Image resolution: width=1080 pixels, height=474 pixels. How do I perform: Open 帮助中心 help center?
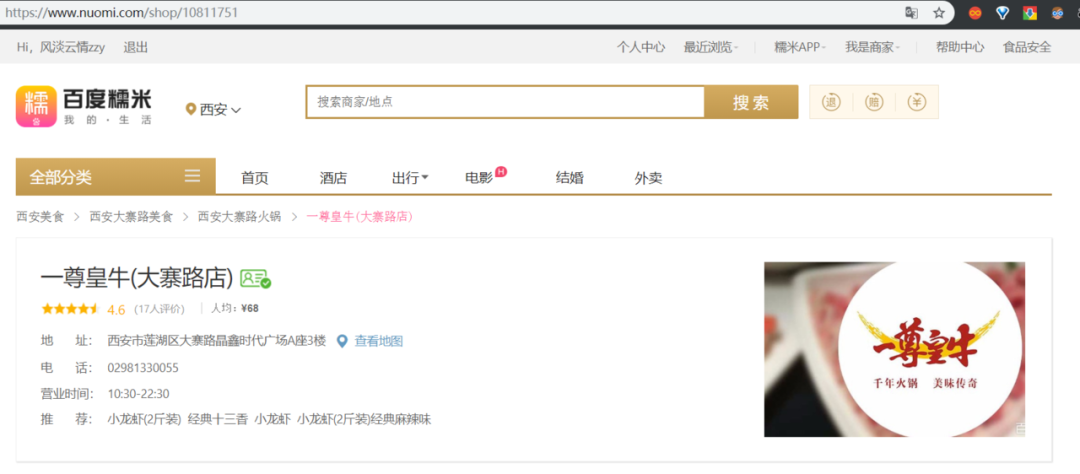coord(959,48)
